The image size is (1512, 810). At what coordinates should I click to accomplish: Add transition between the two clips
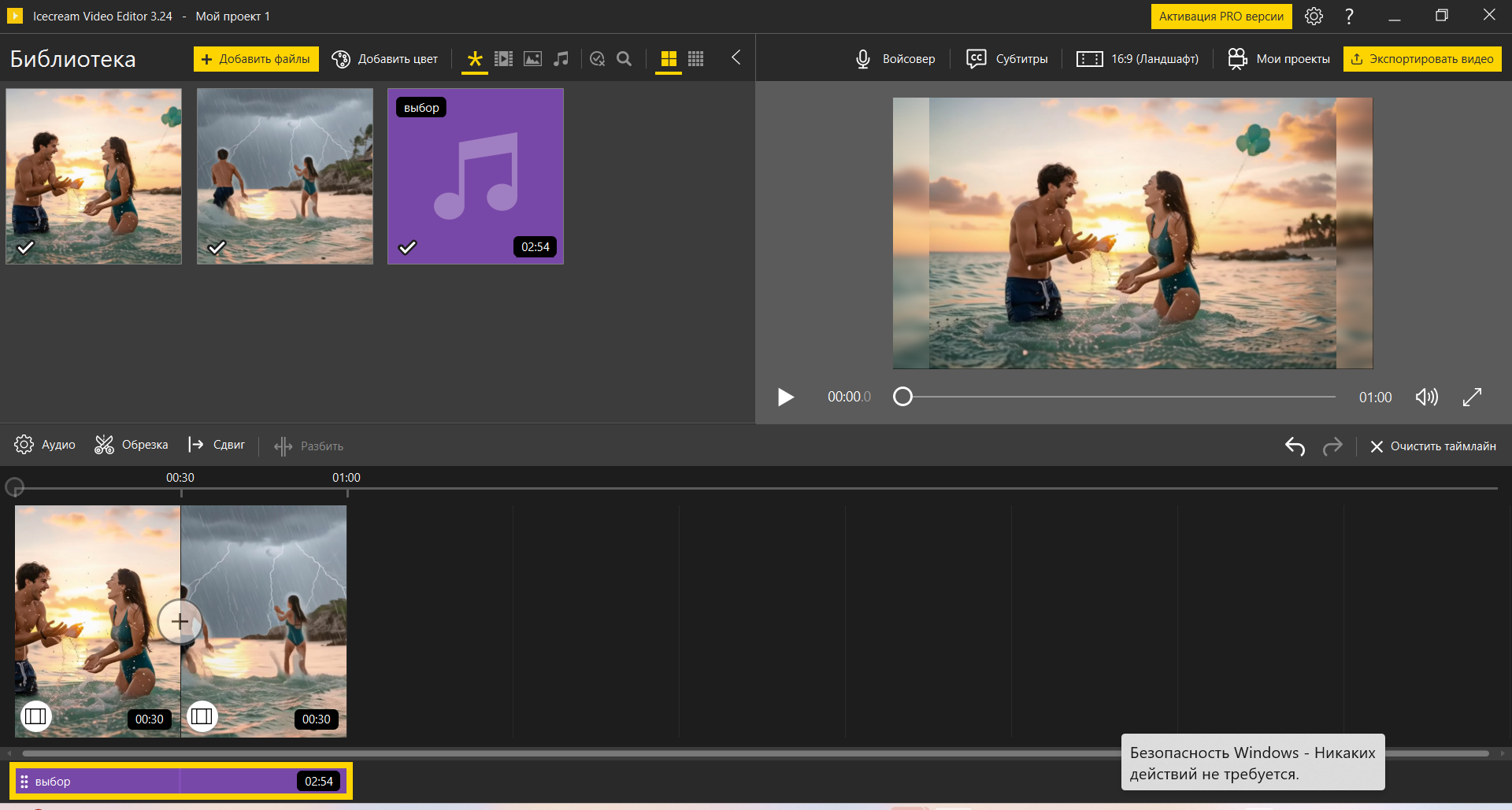click(x=180, y=622)
